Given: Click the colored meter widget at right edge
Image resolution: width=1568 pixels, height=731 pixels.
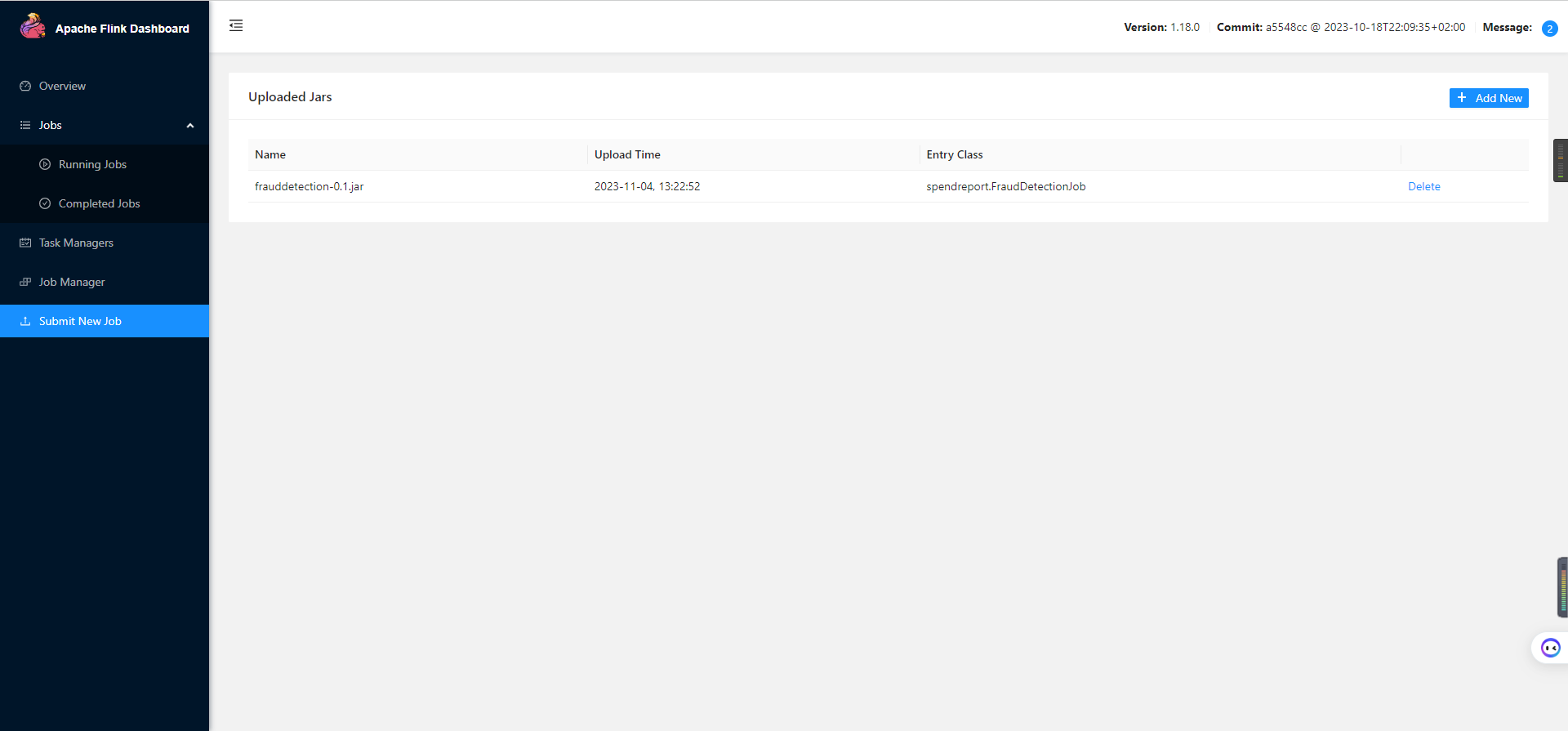Looking at the screenshot, I should (x=1563, y=587).
